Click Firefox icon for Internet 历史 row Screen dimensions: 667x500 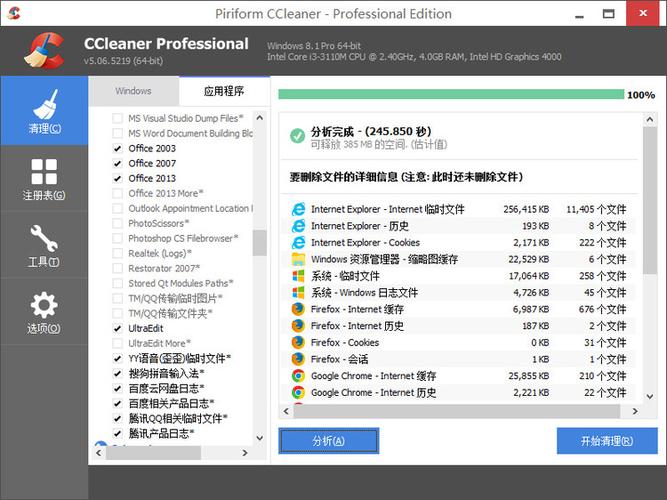tap(298, 326)
